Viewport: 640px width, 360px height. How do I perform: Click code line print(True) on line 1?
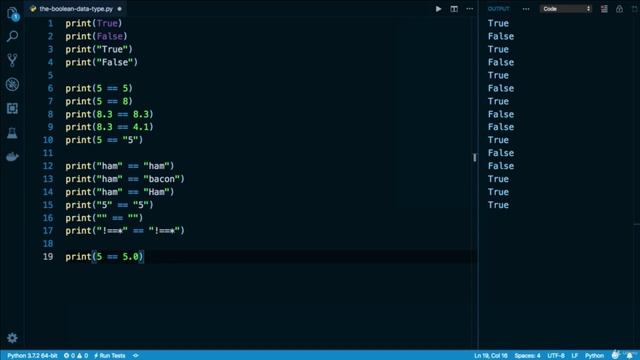point(94,23)
